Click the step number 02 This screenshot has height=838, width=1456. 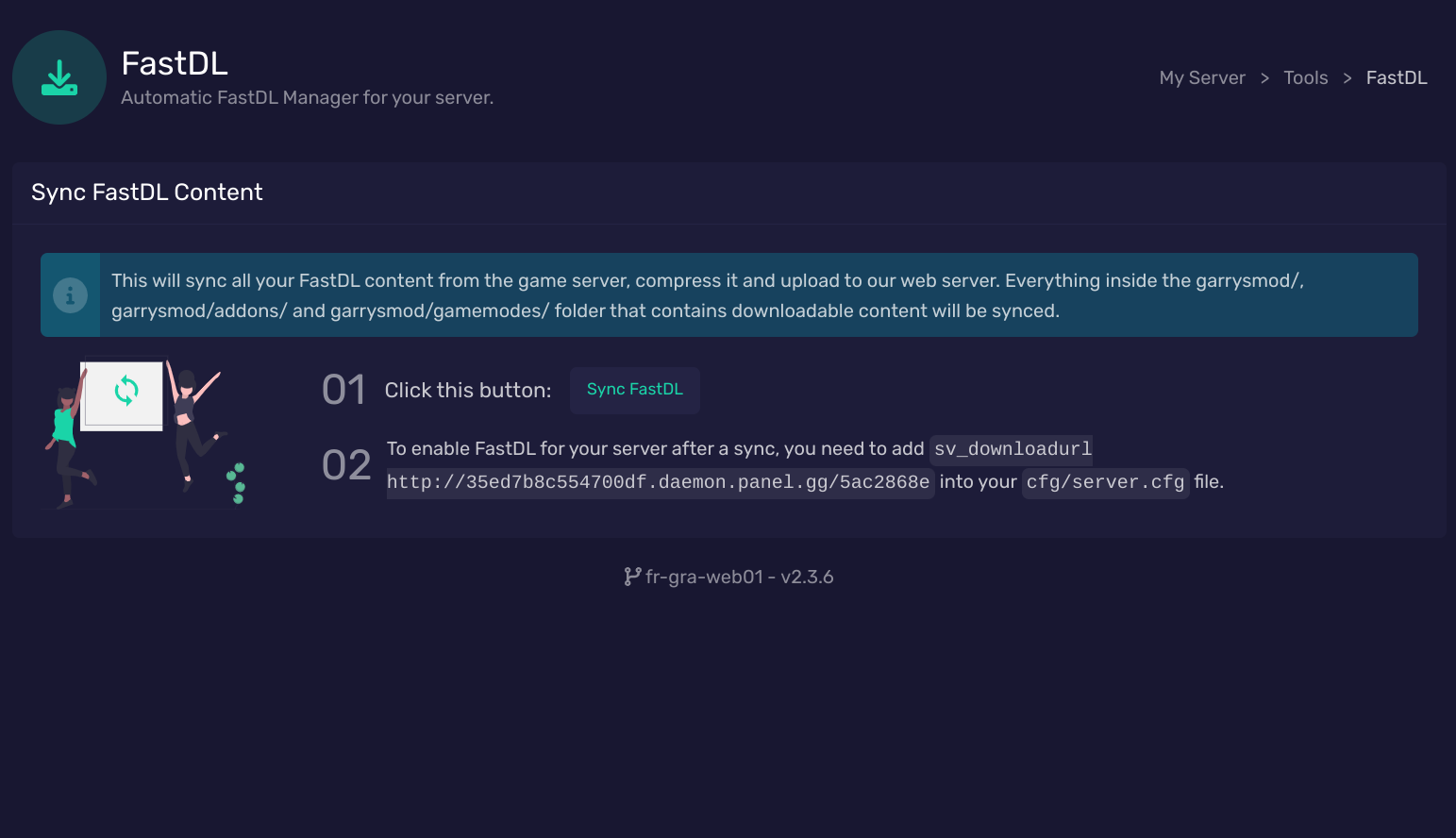pyautogui.click(x=346, y=465)
